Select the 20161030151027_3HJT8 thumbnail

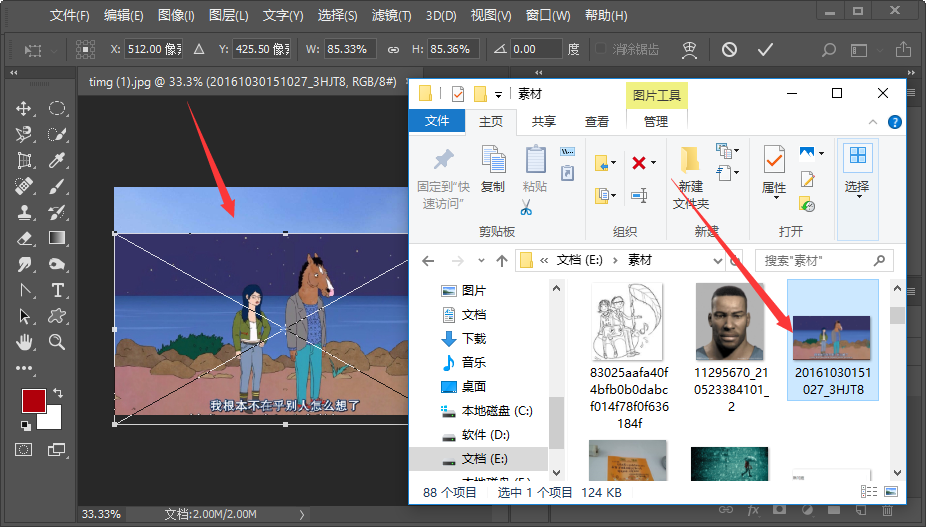833,340
